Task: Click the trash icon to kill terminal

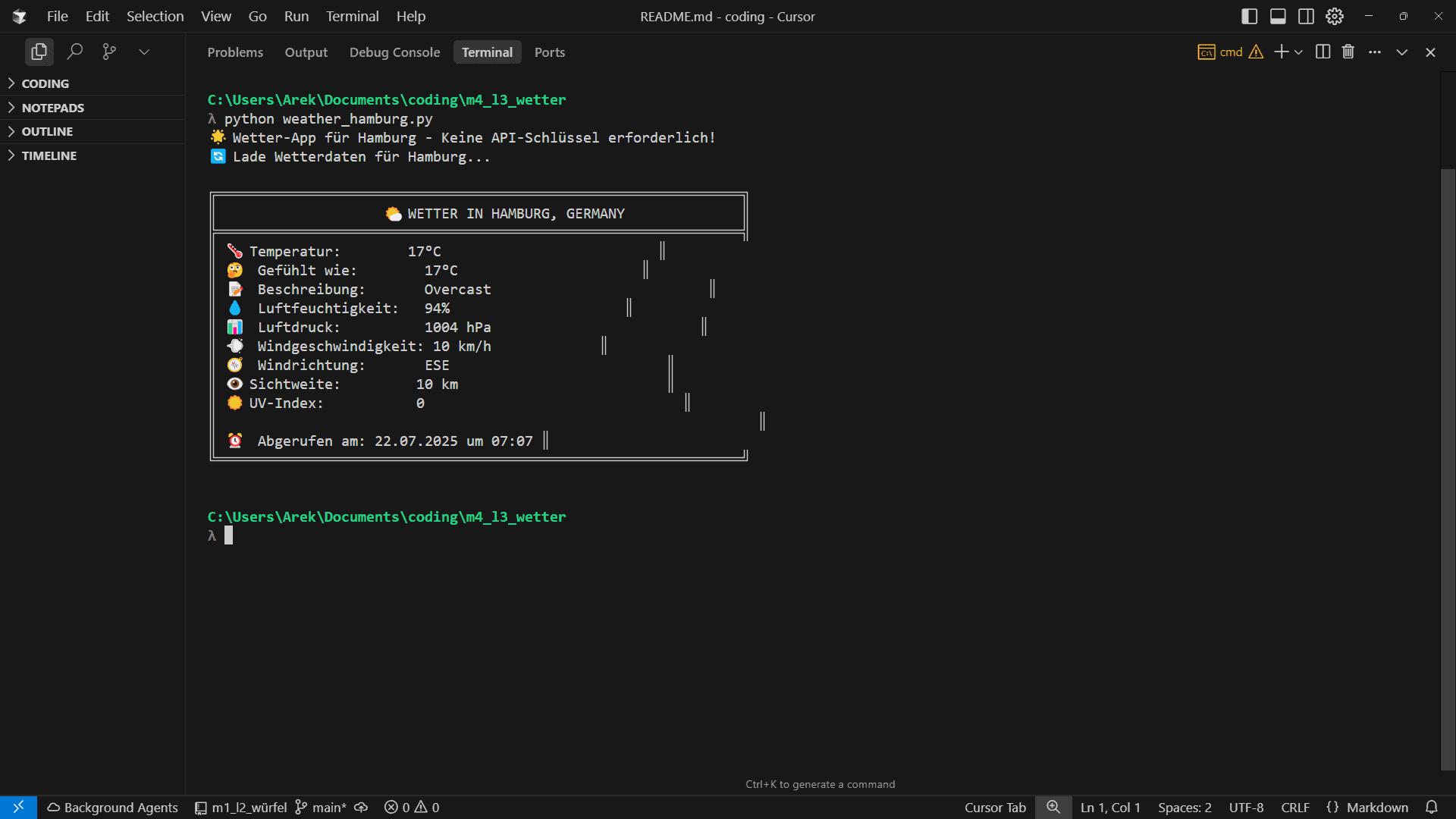Action: click(1348, 52)
